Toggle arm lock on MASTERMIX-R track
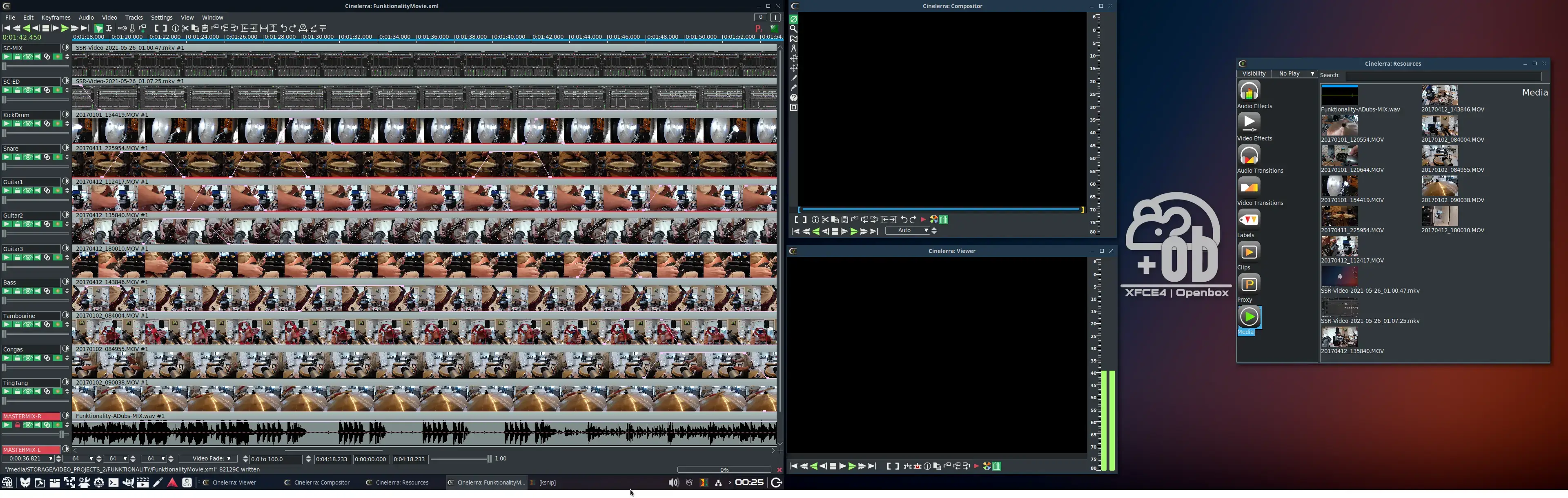1568x498 pixels. pos(18,425)
